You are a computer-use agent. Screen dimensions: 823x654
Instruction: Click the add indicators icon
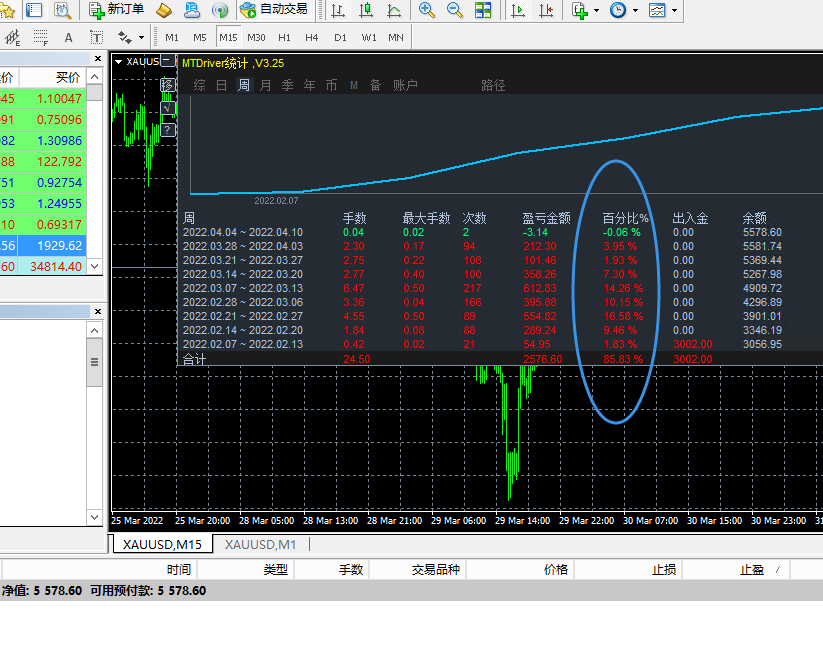coord(580,10)
